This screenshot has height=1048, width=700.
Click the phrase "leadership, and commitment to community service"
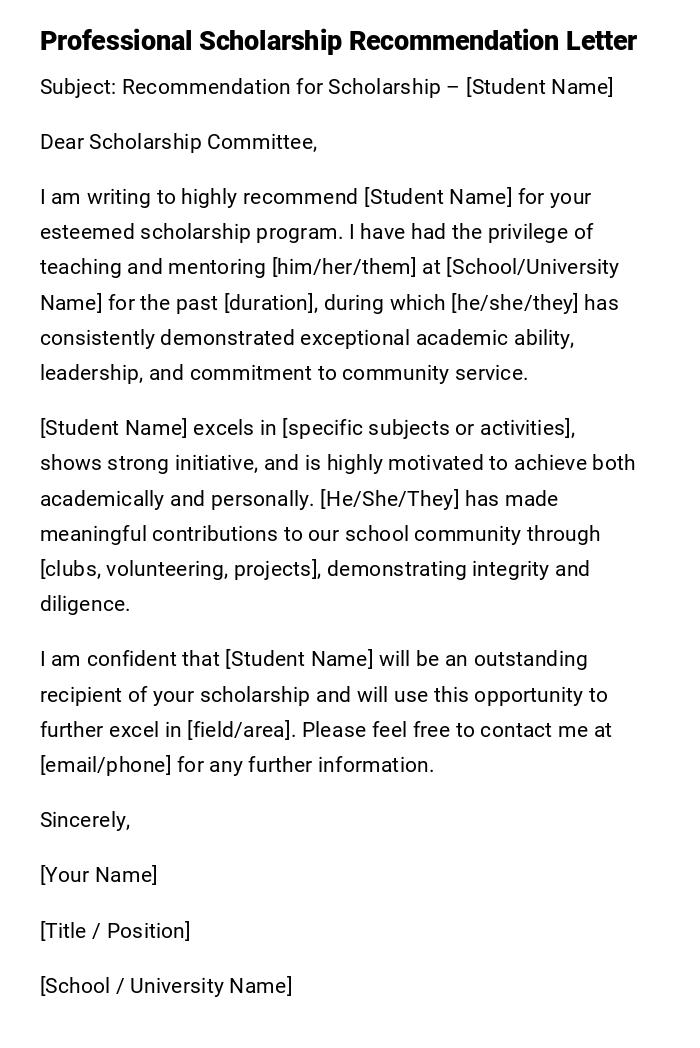[283, 373]
